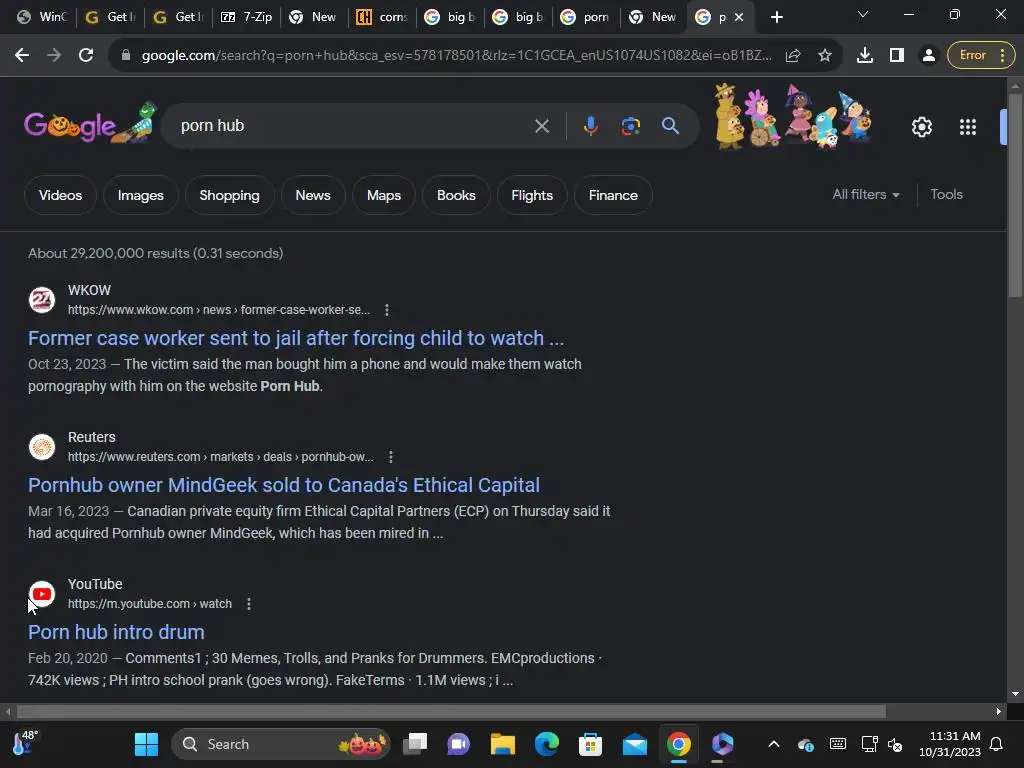Switch to the 7-Zip browser tab
The height and width of the screenshot is (768, 1024).
tap(246, 17)
